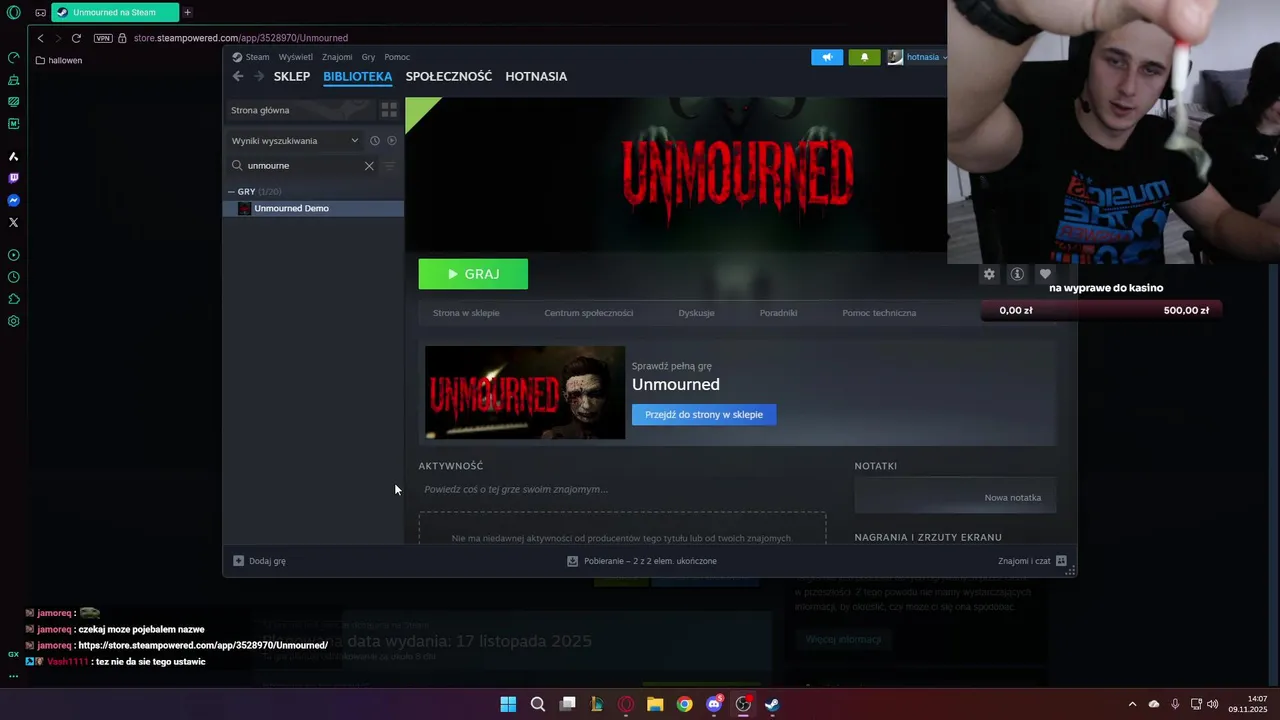The image size is (1280, 720).
Task: Open Centrum społeczności link
Action: (589, 313)
